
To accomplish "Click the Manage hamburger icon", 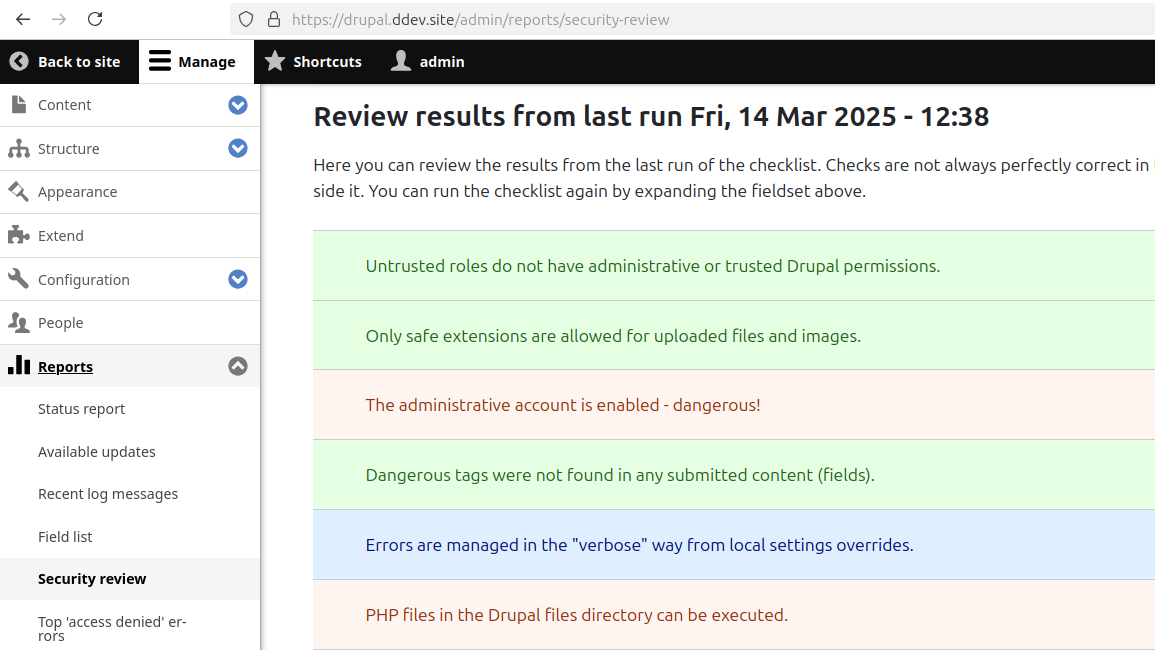I will pos(160,61).
